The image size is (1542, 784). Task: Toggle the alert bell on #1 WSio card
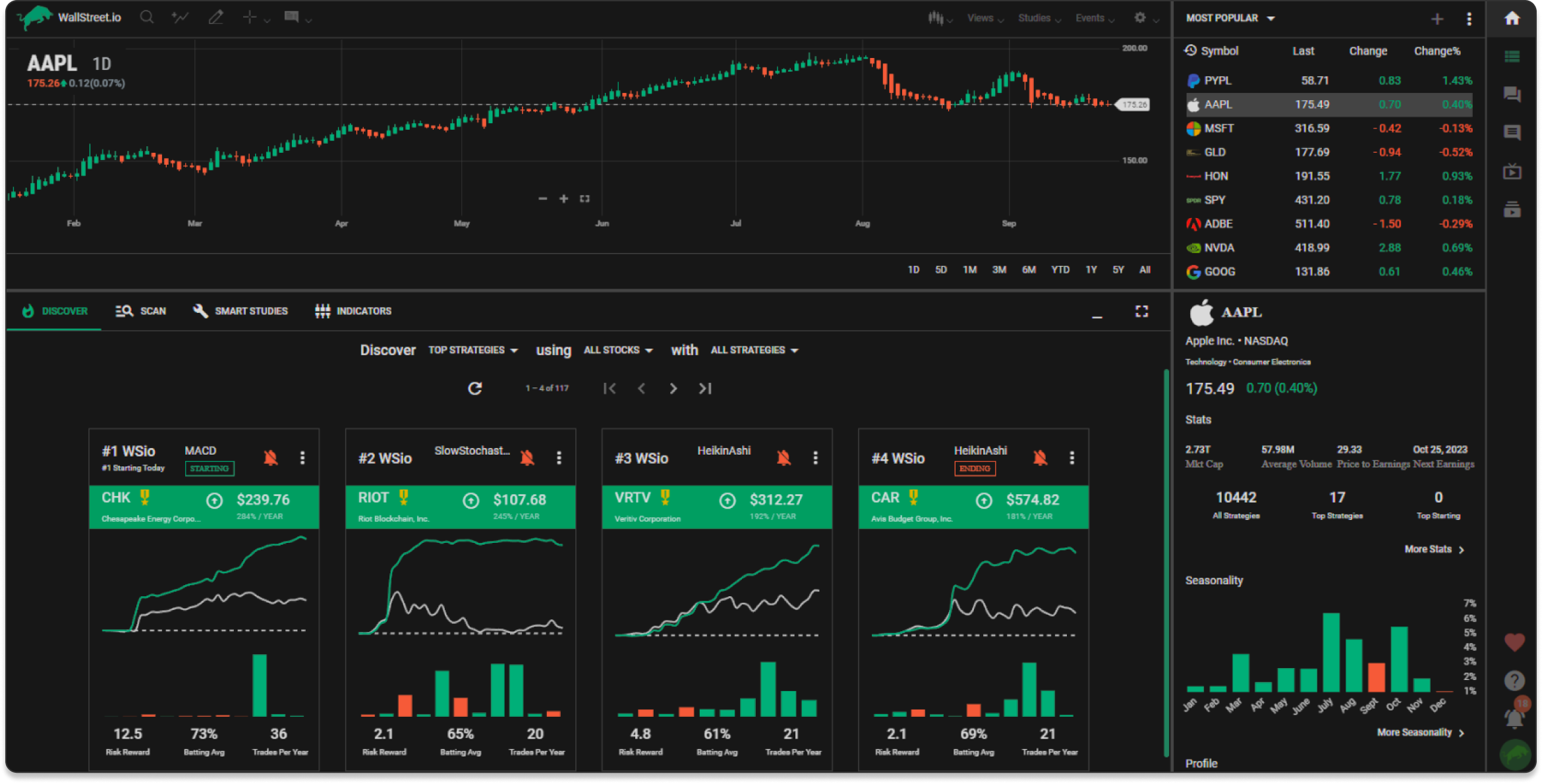pyautogui.click(x=271, y=458)
